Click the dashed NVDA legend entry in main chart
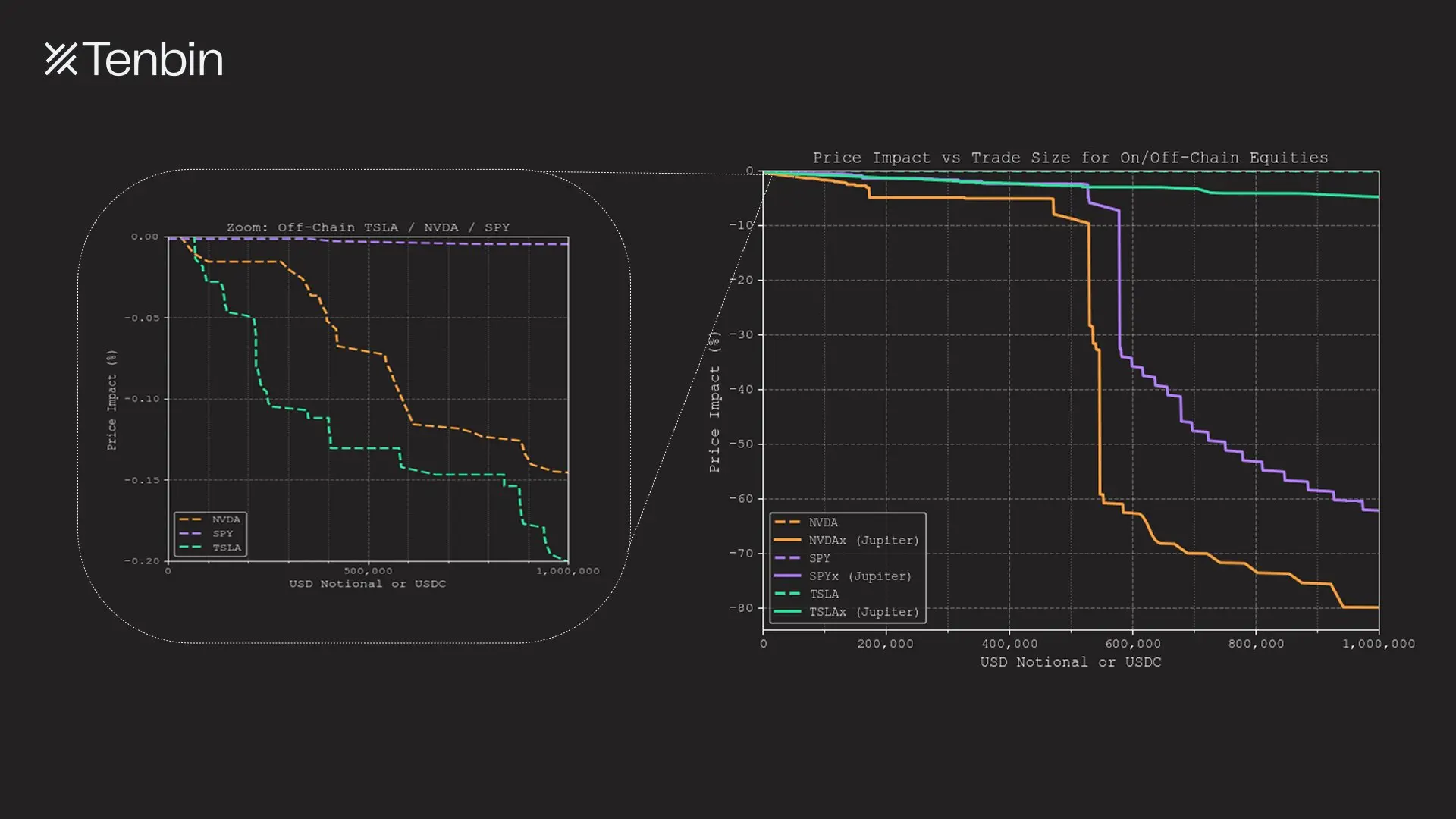The width and height of the screenshot is (1456, 819). pos(823,522)
